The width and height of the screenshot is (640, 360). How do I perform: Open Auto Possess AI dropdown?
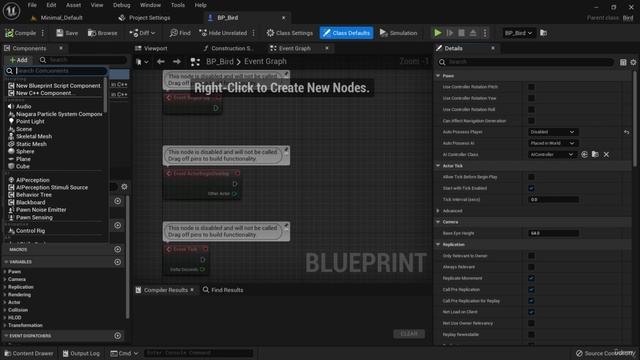[553, 143]
